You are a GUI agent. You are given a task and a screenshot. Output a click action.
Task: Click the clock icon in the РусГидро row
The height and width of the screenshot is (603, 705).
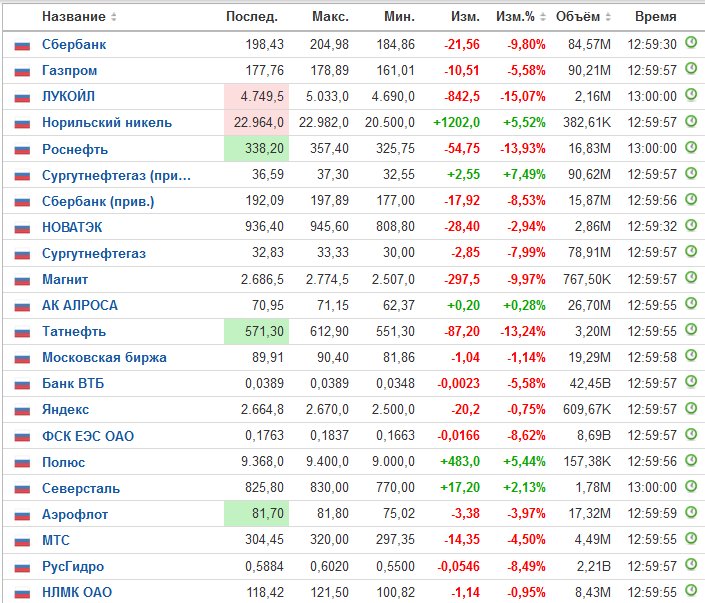coord(691,564)
